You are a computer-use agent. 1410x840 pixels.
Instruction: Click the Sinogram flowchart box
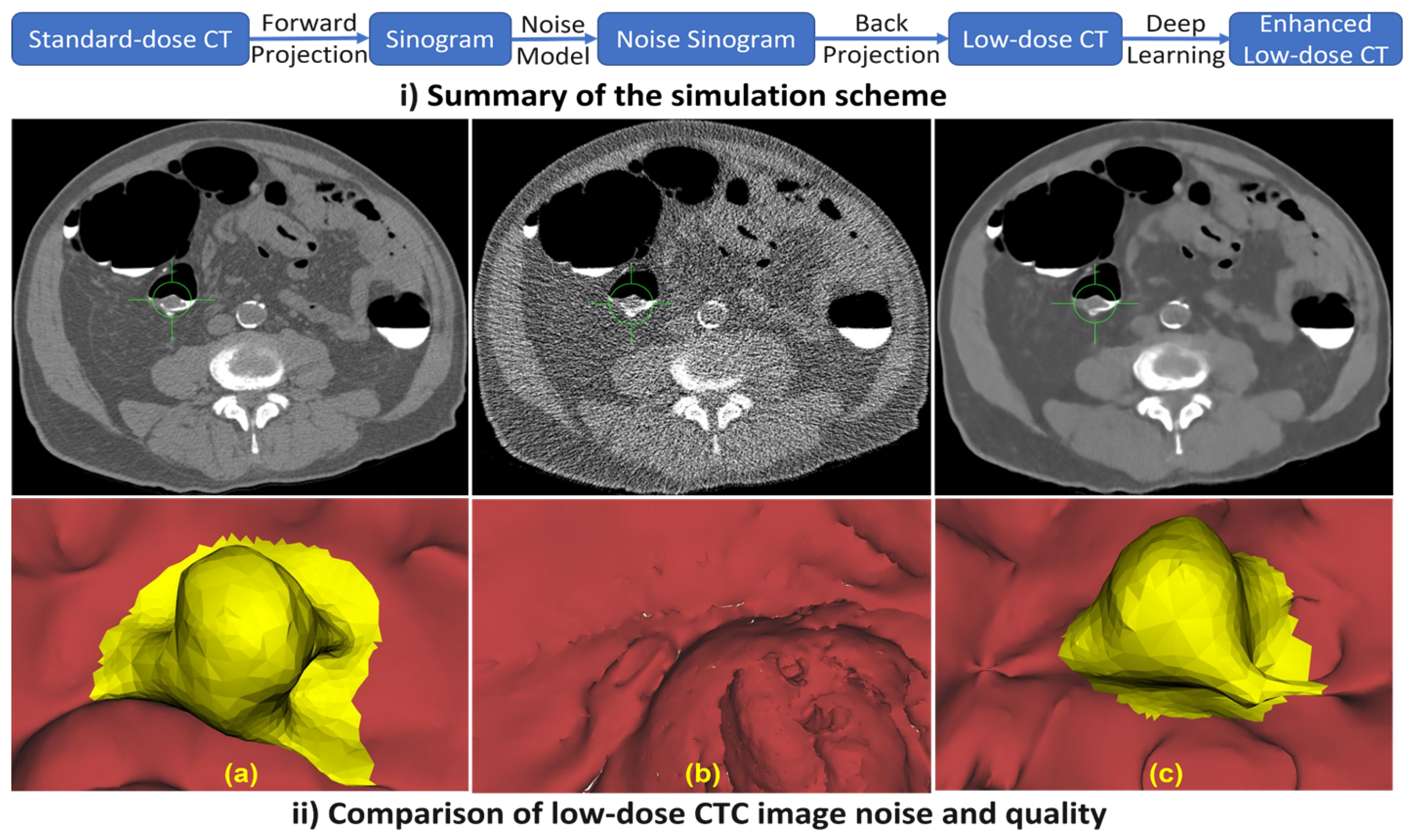click(440, 39)
